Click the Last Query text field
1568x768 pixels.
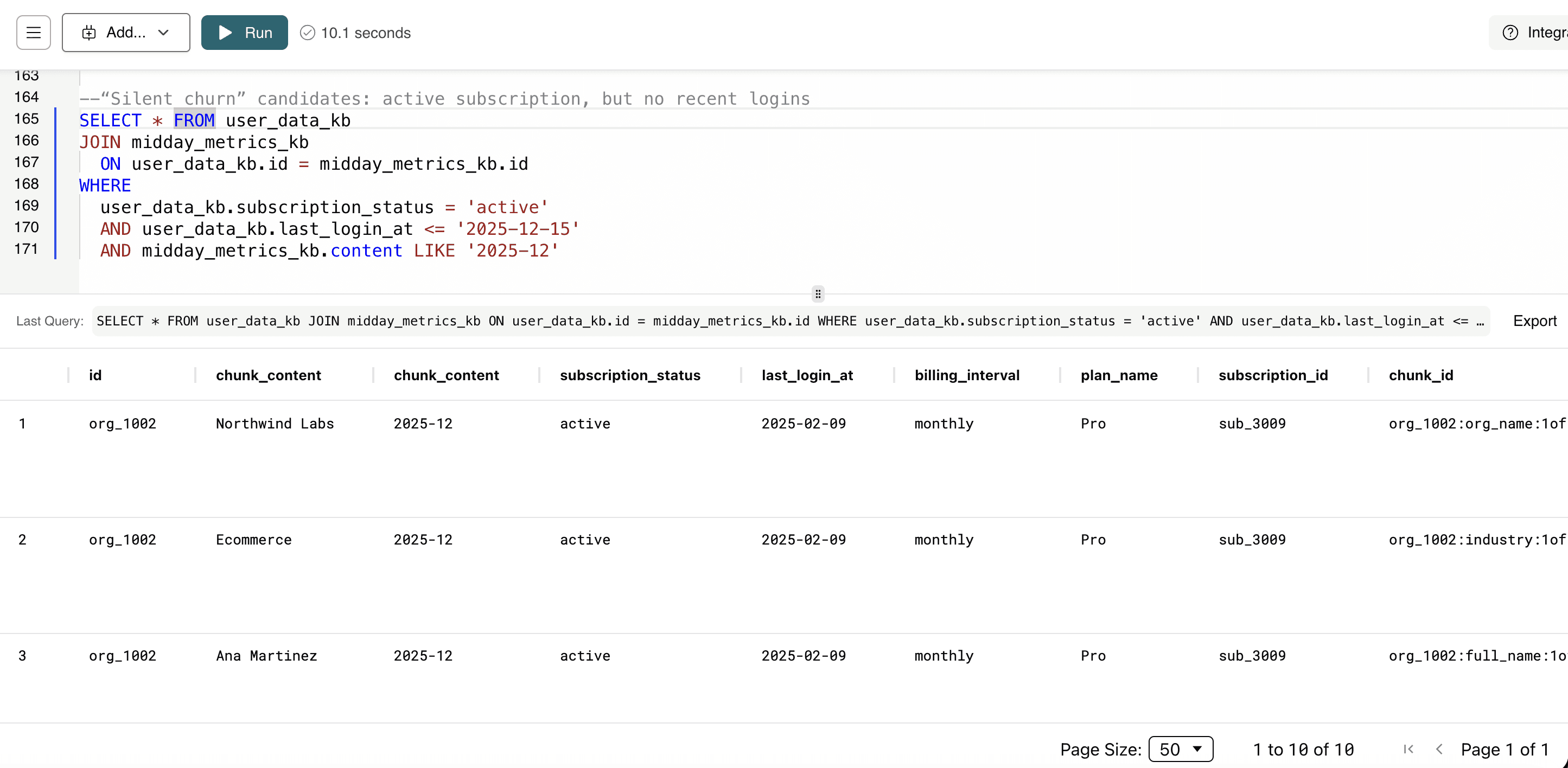point(789,321)
